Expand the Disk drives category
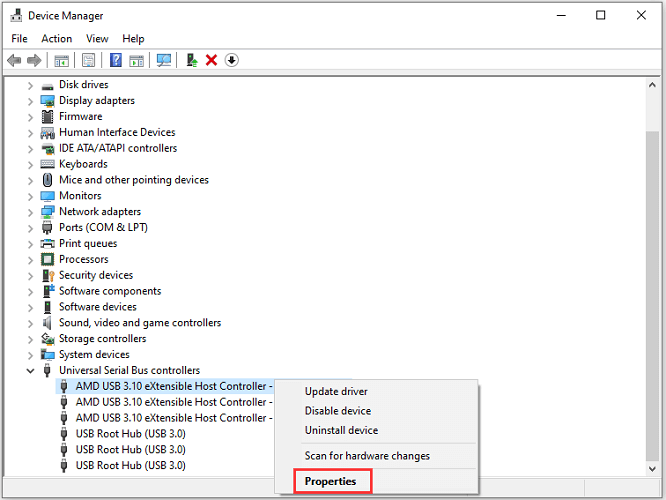The height and width of the screenshot is (500, 666). click(x=30, y=85)
